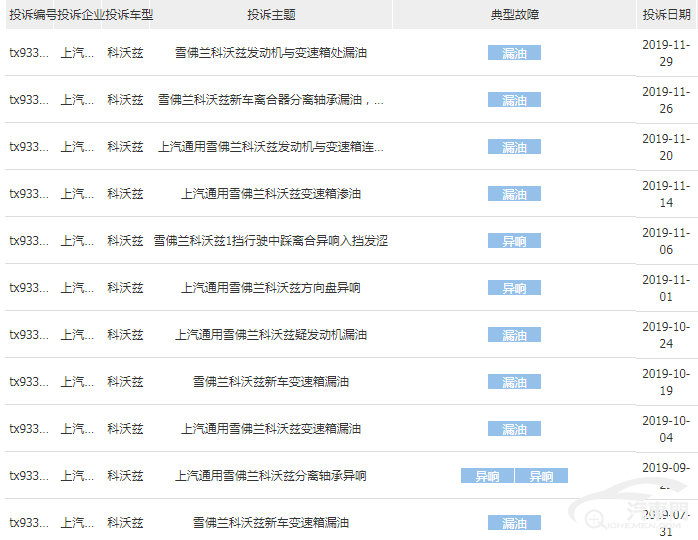Screen dimensions: 698x540
Task: Click tx933... ID in the 2019-11-06 row
Action: (29, 241)
